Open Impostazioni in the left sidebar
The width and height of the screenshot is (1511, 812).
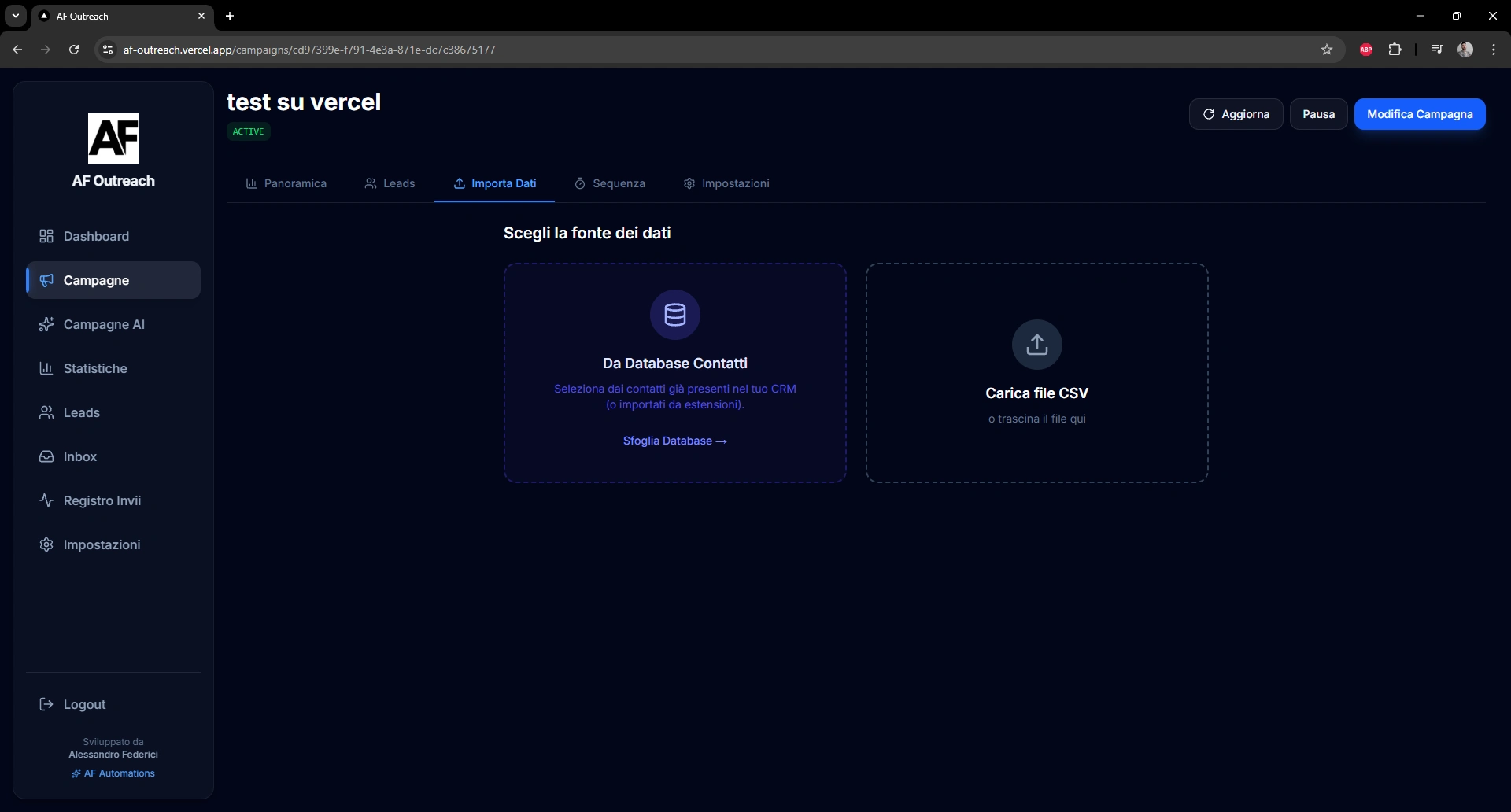coord(113,544)
